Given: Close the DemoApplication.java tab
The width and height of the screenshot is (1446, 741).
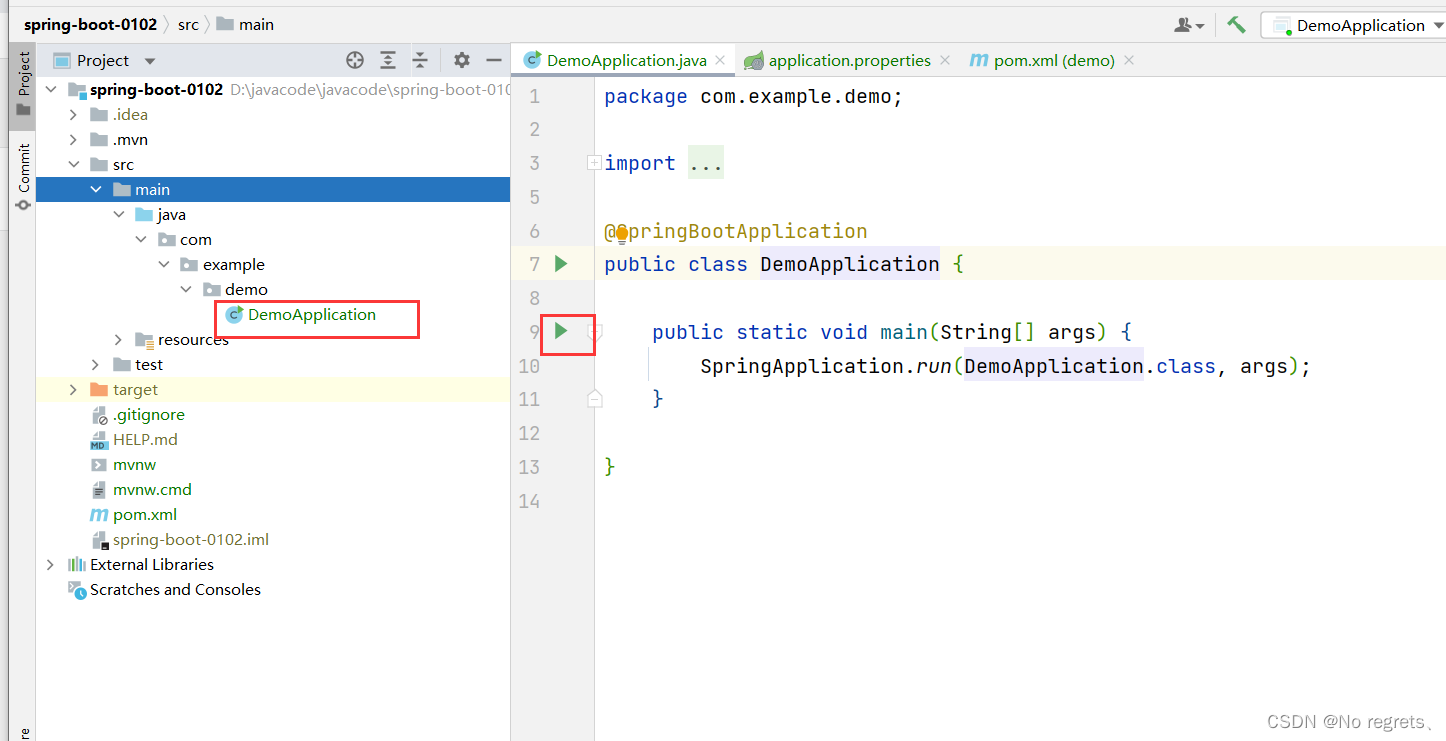Looking at the screenshot, I should pyautogui.click(x=720, y=60).
